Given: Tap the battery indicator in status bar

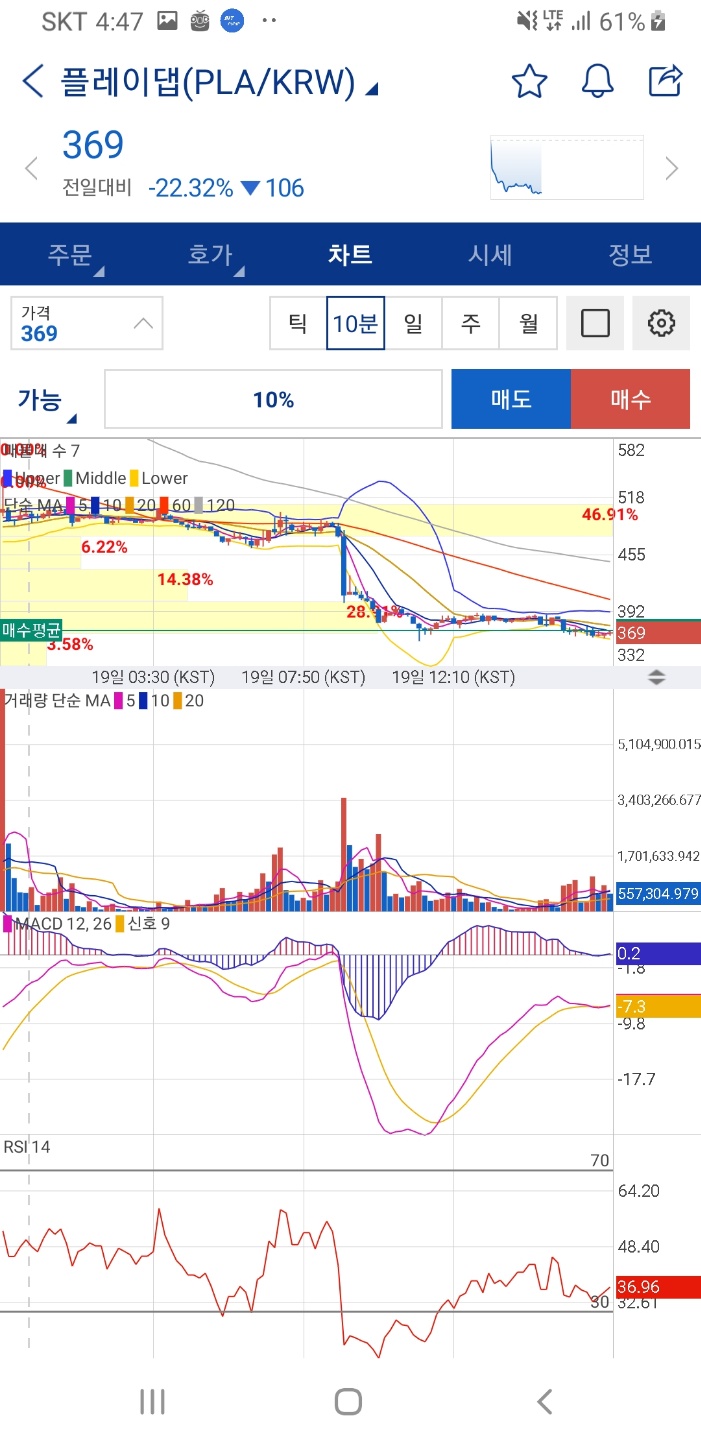Looking at the screenshot, I should tap(659, 21).
